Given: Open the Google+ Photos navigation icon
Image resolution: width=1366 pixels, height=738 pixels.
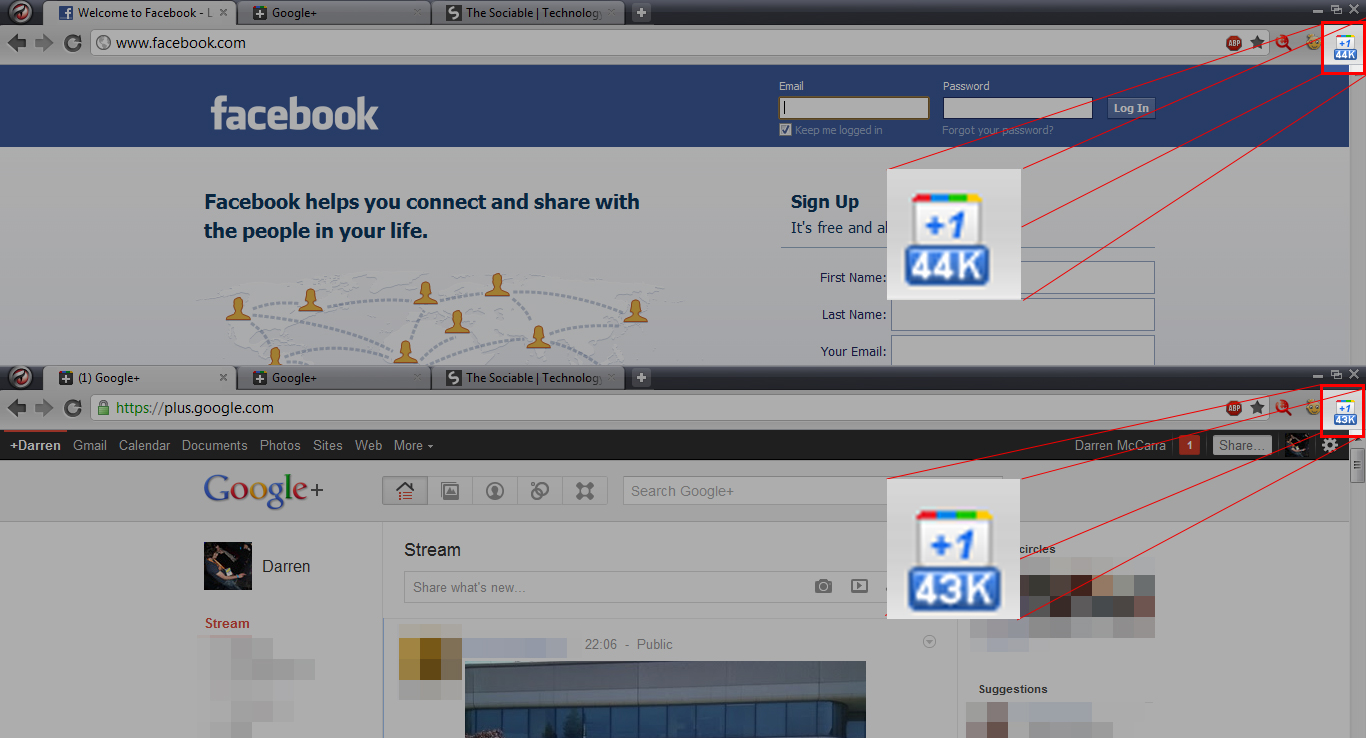Looking at the screenshot, I should click(450, 491).
